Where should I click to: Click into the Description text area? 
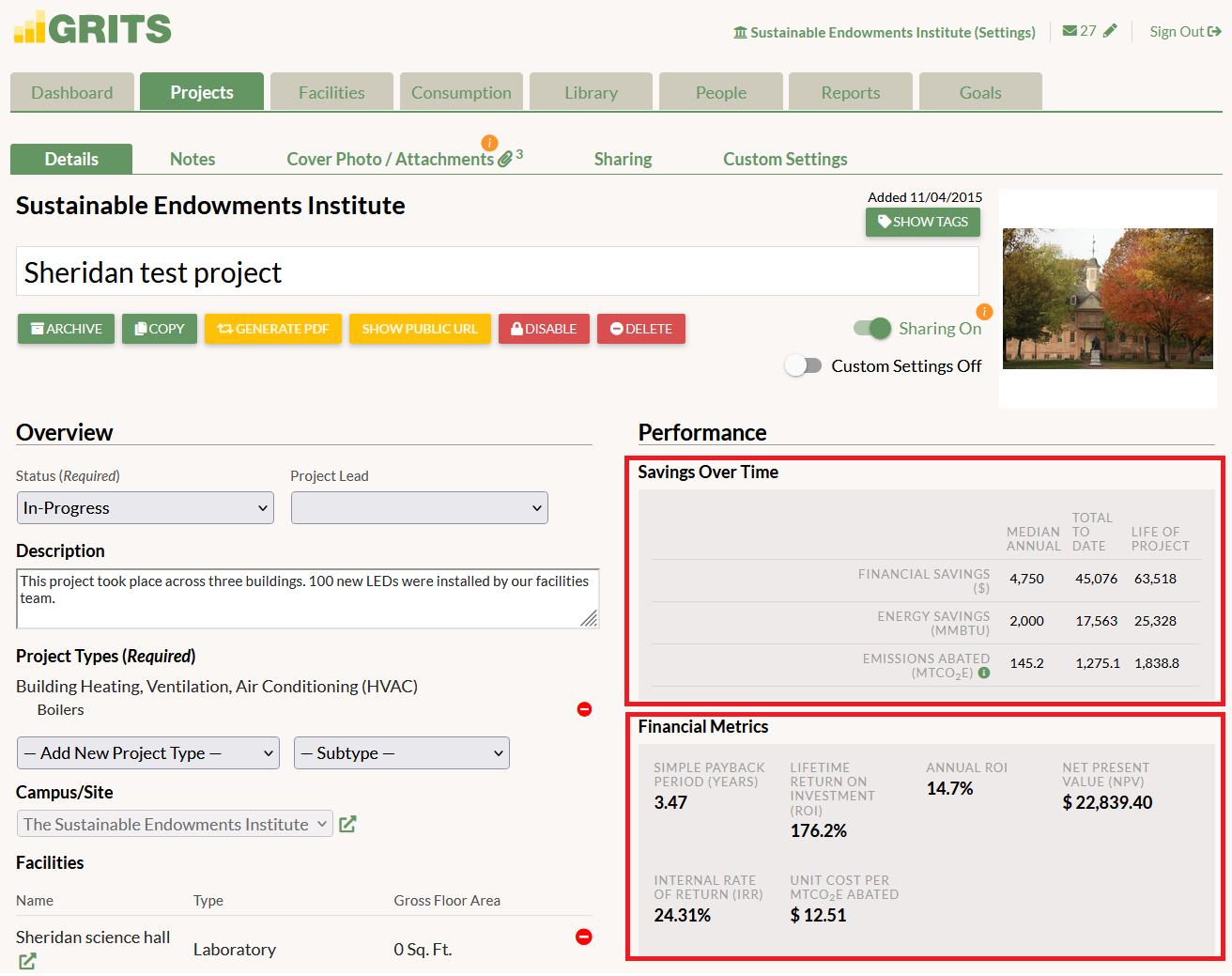click(307, 598)
